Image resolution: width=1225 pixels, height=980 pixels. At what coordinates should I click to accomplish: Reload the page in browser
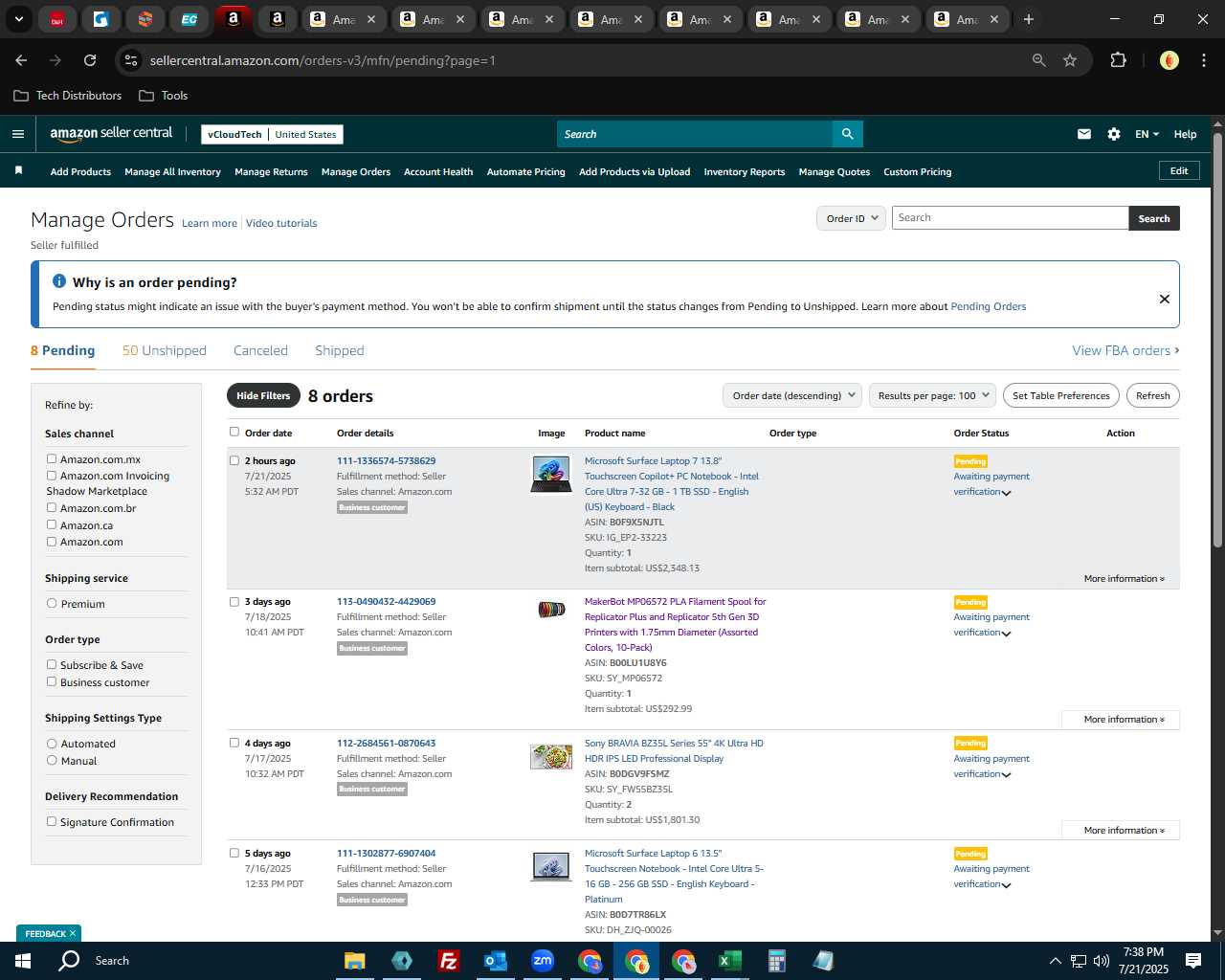90,60
